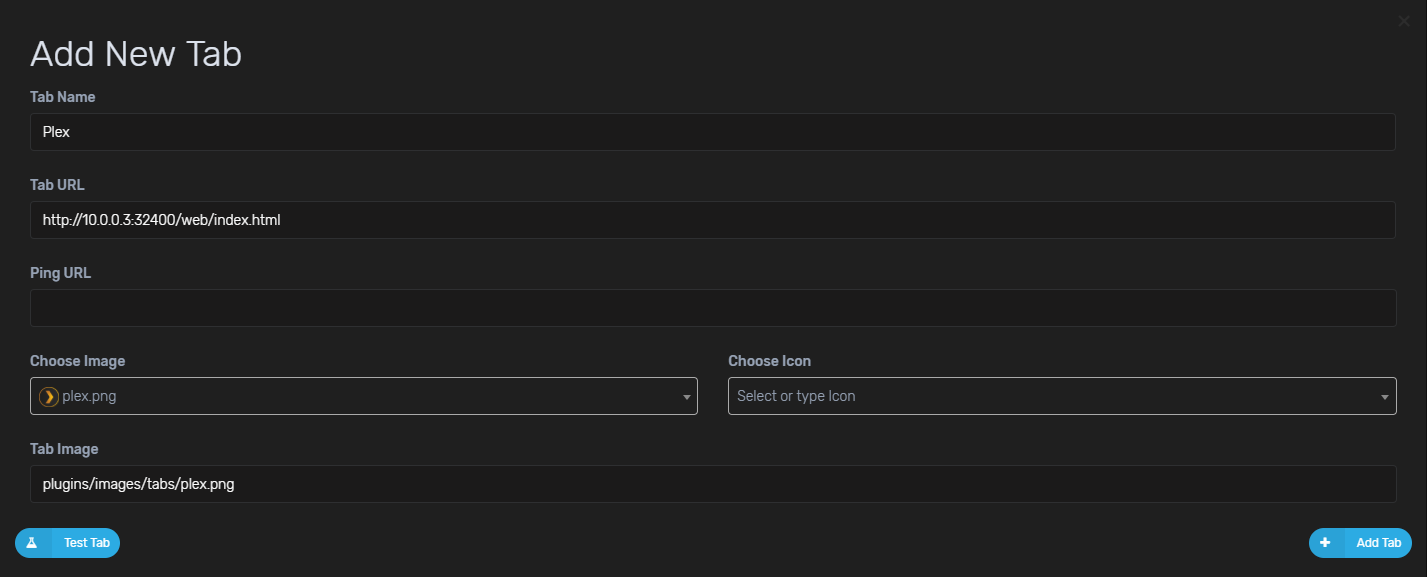Screen dimensions: 1427x577
Task: Click the Ping URL label
Action: (61, 273)
